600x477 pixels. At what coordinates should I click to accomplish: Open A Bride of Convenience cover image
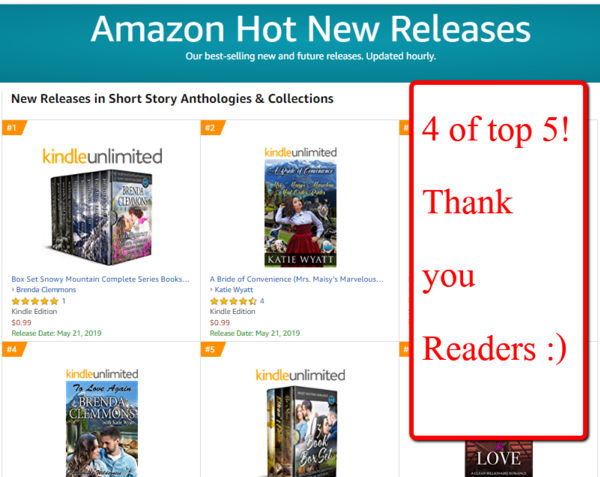pyautogui.click(x=300, y=213)
